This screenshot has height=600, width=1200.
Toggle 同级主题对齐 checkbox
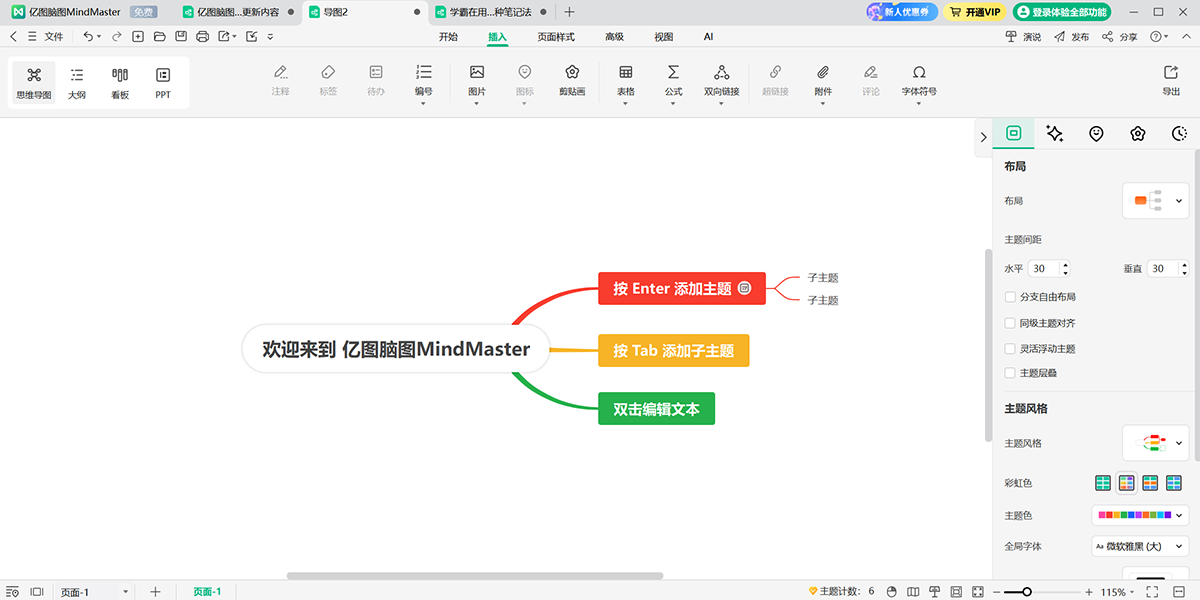click(x=1010, y=323)
